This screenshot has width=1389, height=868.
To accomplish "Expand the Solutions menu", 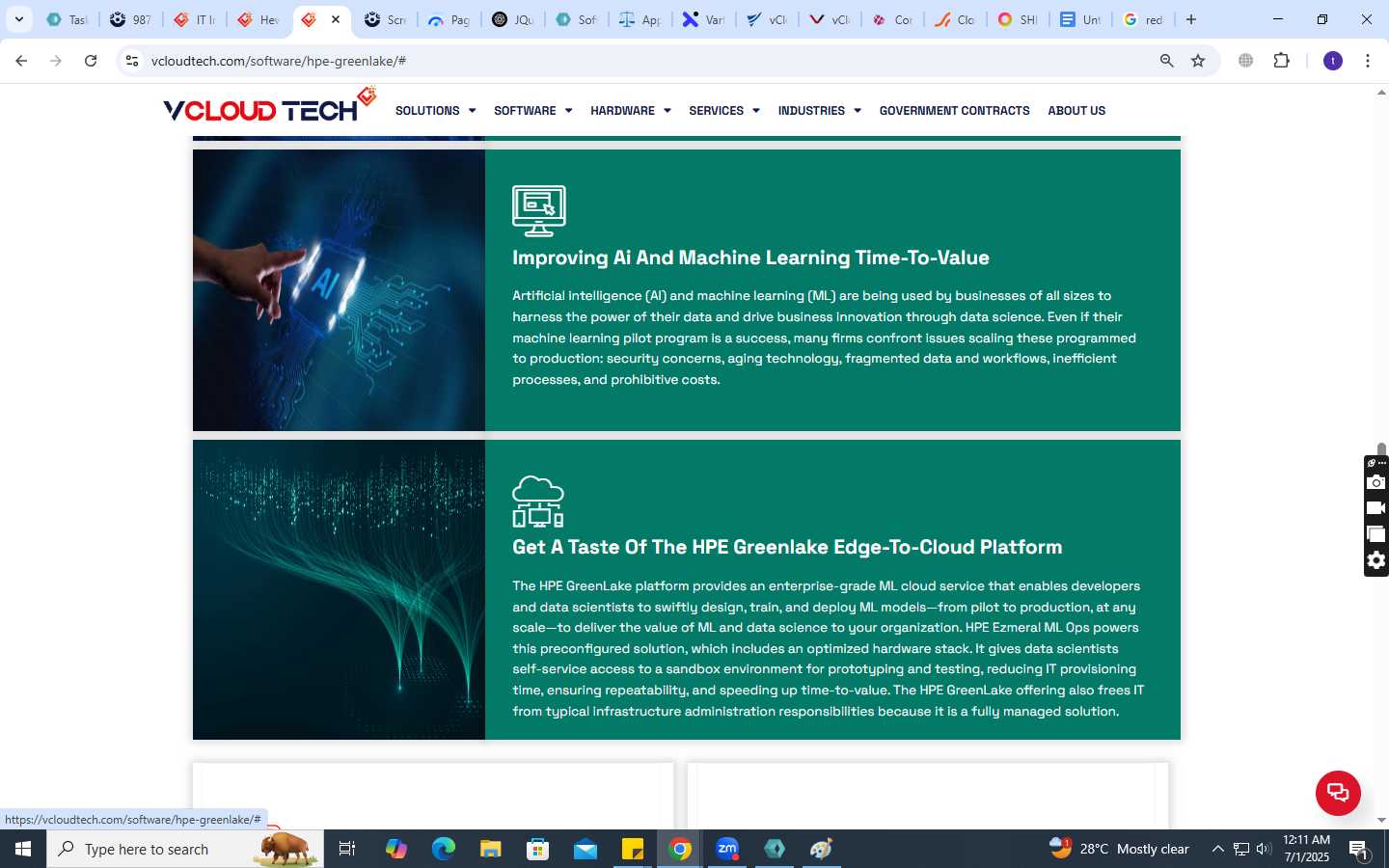I will [435, 111].
